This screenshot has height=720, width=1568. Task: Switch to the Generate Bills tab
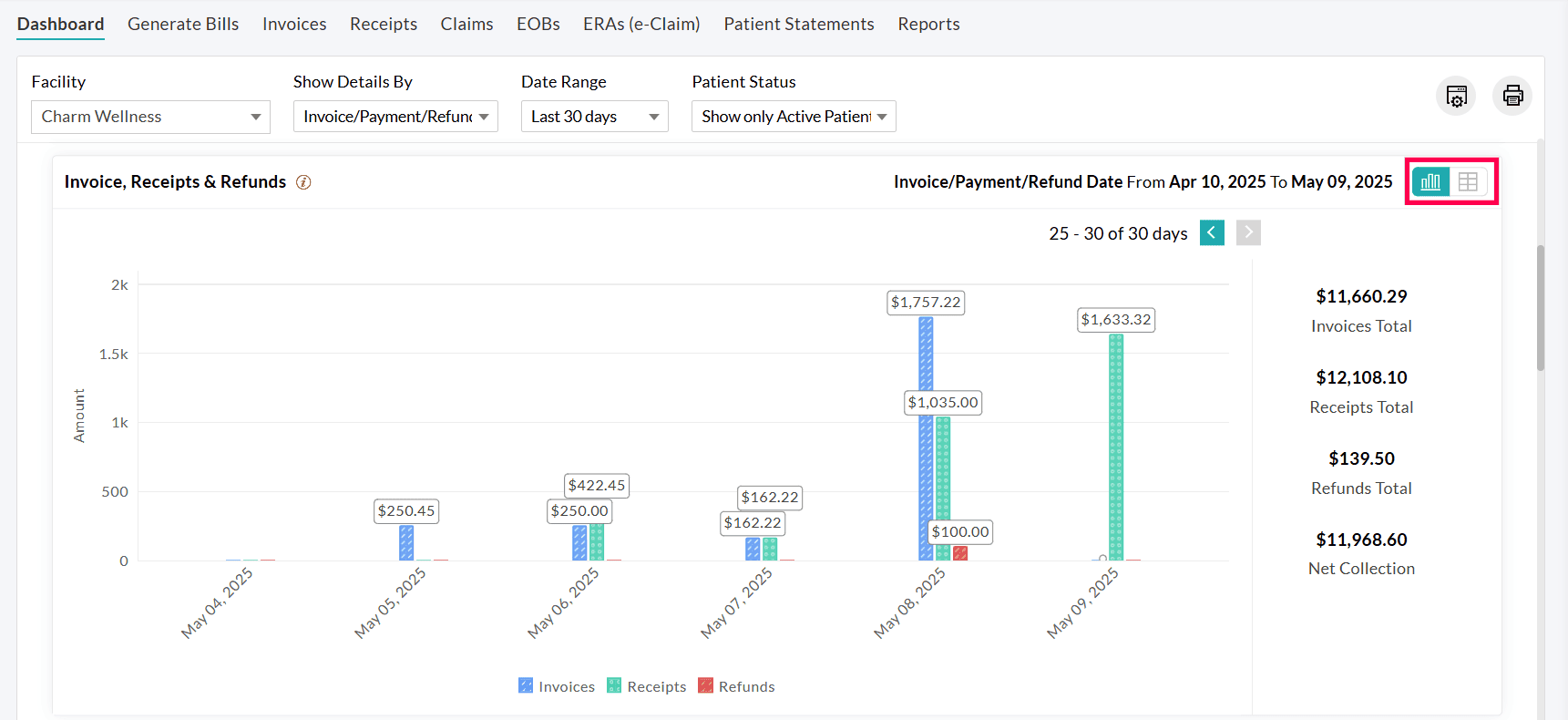tap(183, 25)
